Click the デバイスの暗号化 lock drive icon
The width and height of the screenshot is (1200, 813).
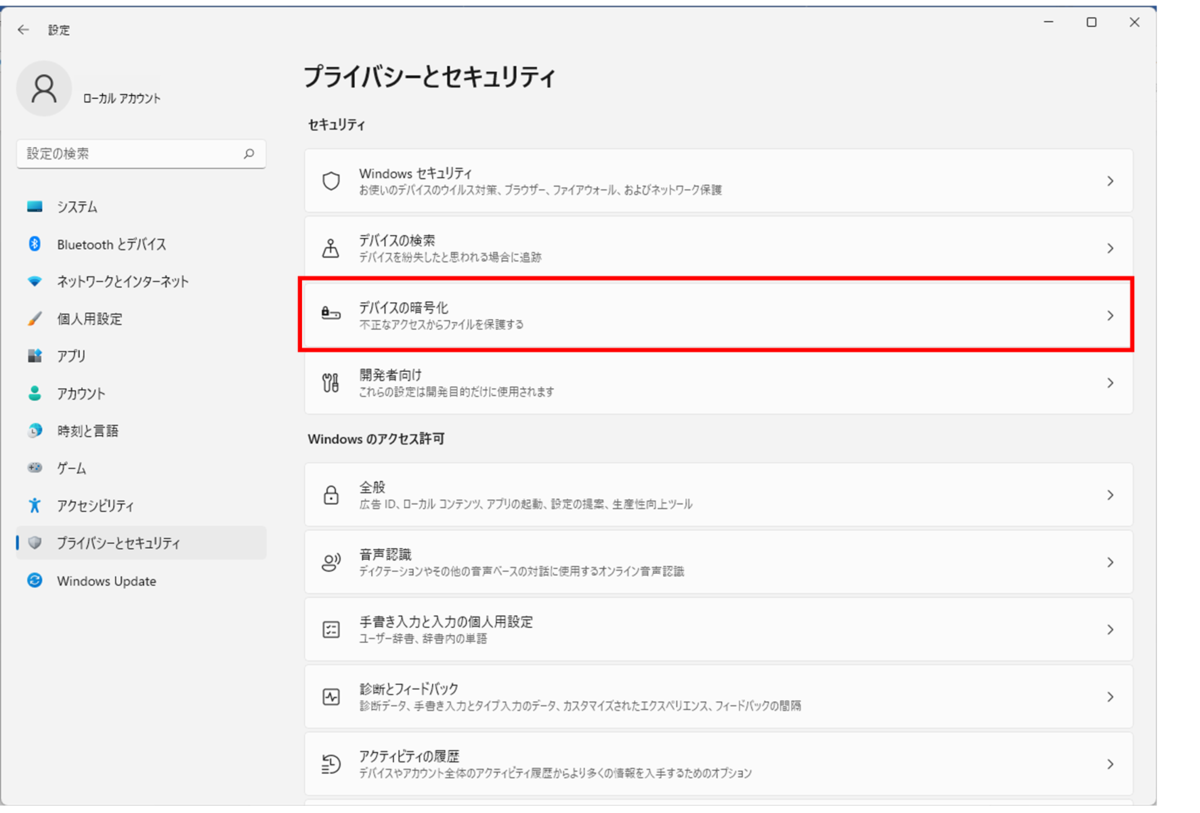tap(331, 315)
